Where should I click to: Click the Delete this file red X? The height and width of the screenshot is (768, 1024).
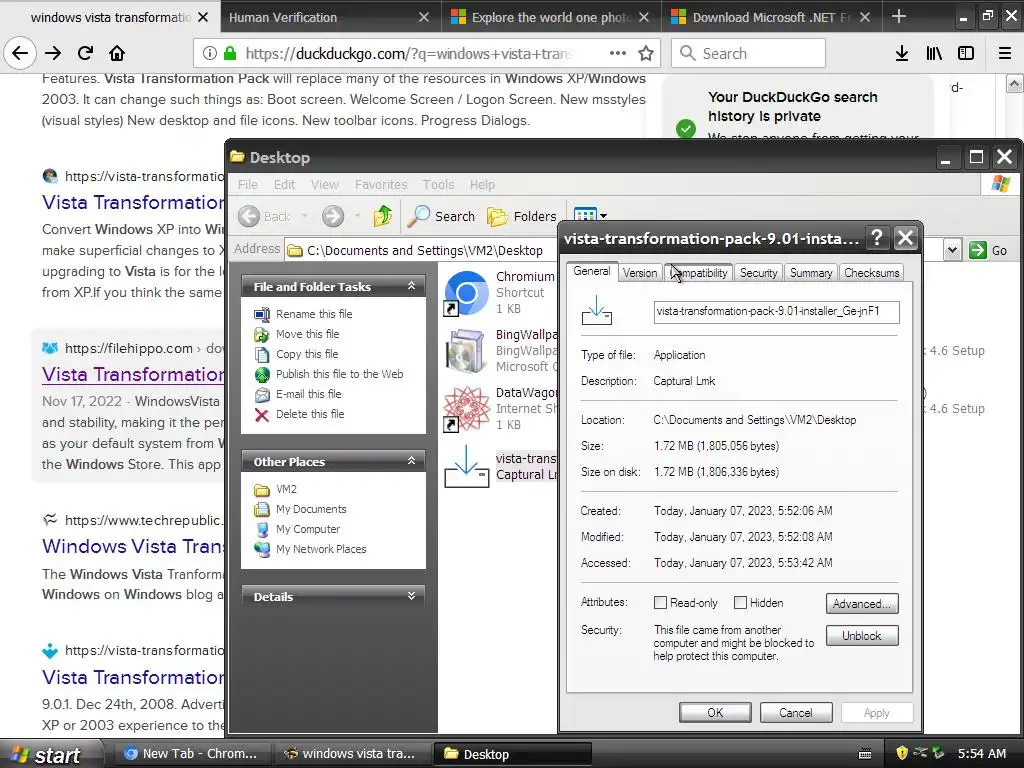coord(262,415)
